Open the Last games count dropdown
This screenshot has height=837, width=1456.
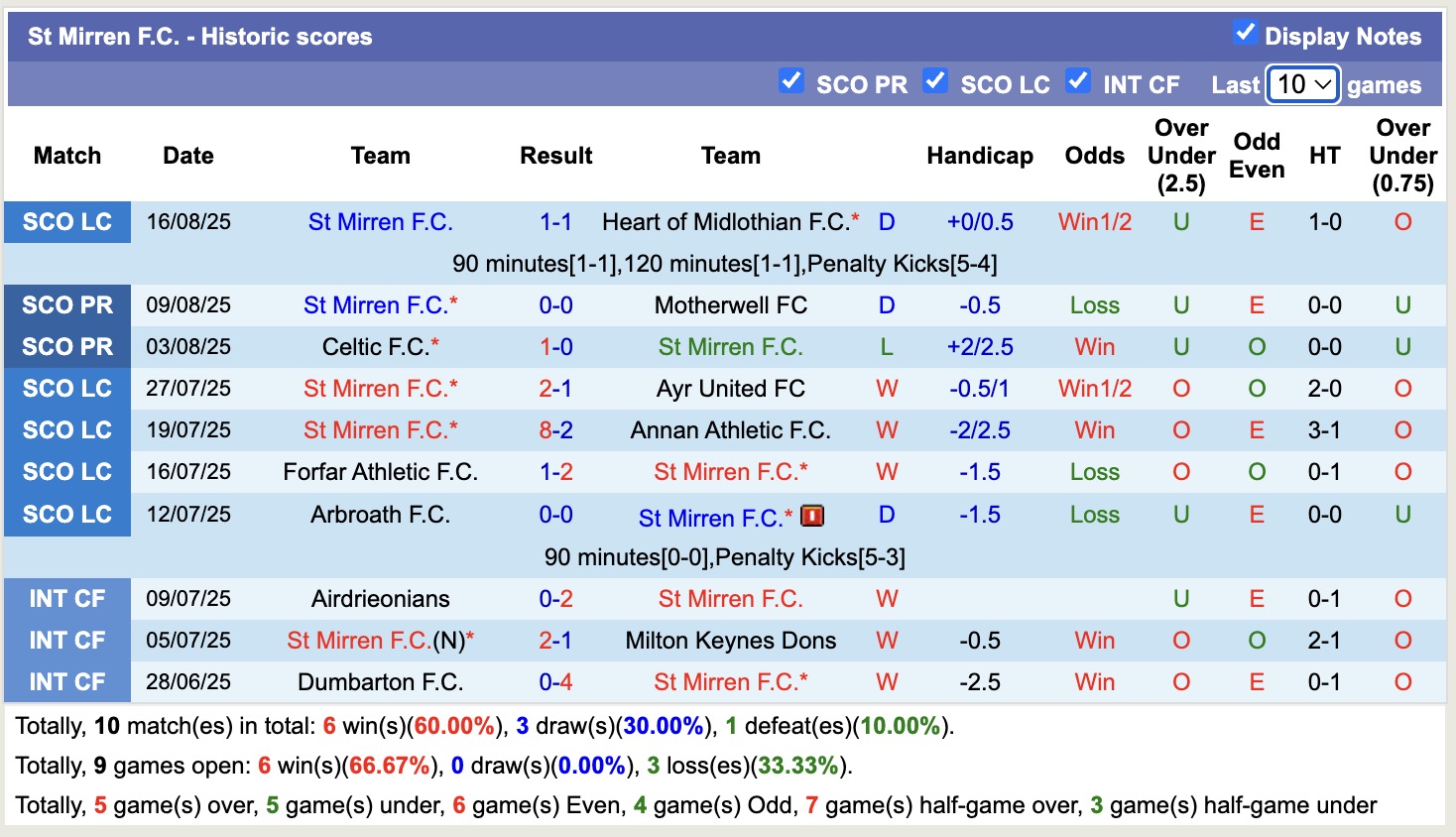click(x=1302, y=85)
